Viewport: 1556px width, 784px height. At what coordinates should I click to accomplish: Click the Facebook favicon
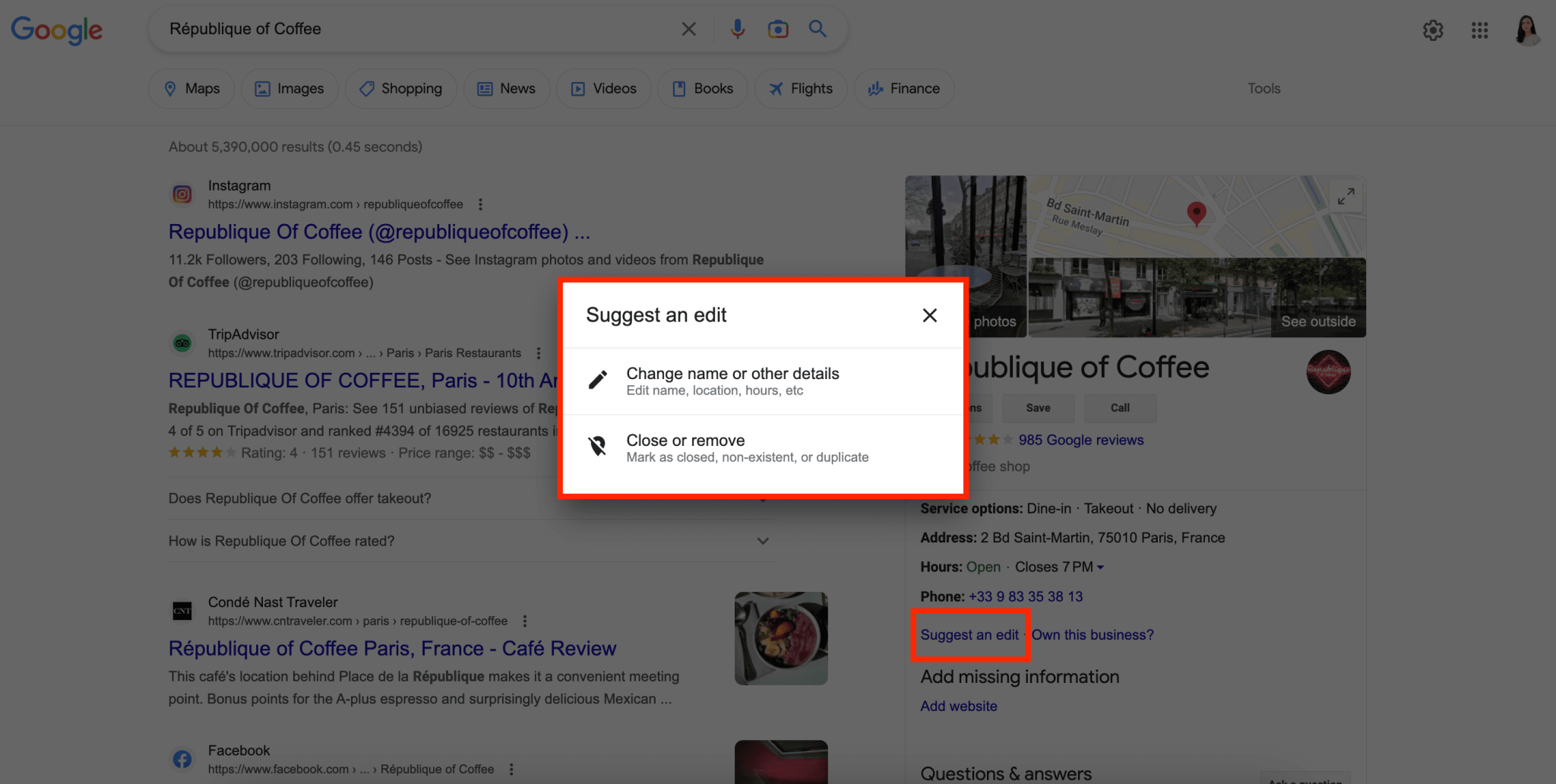(x=182, y=758)
